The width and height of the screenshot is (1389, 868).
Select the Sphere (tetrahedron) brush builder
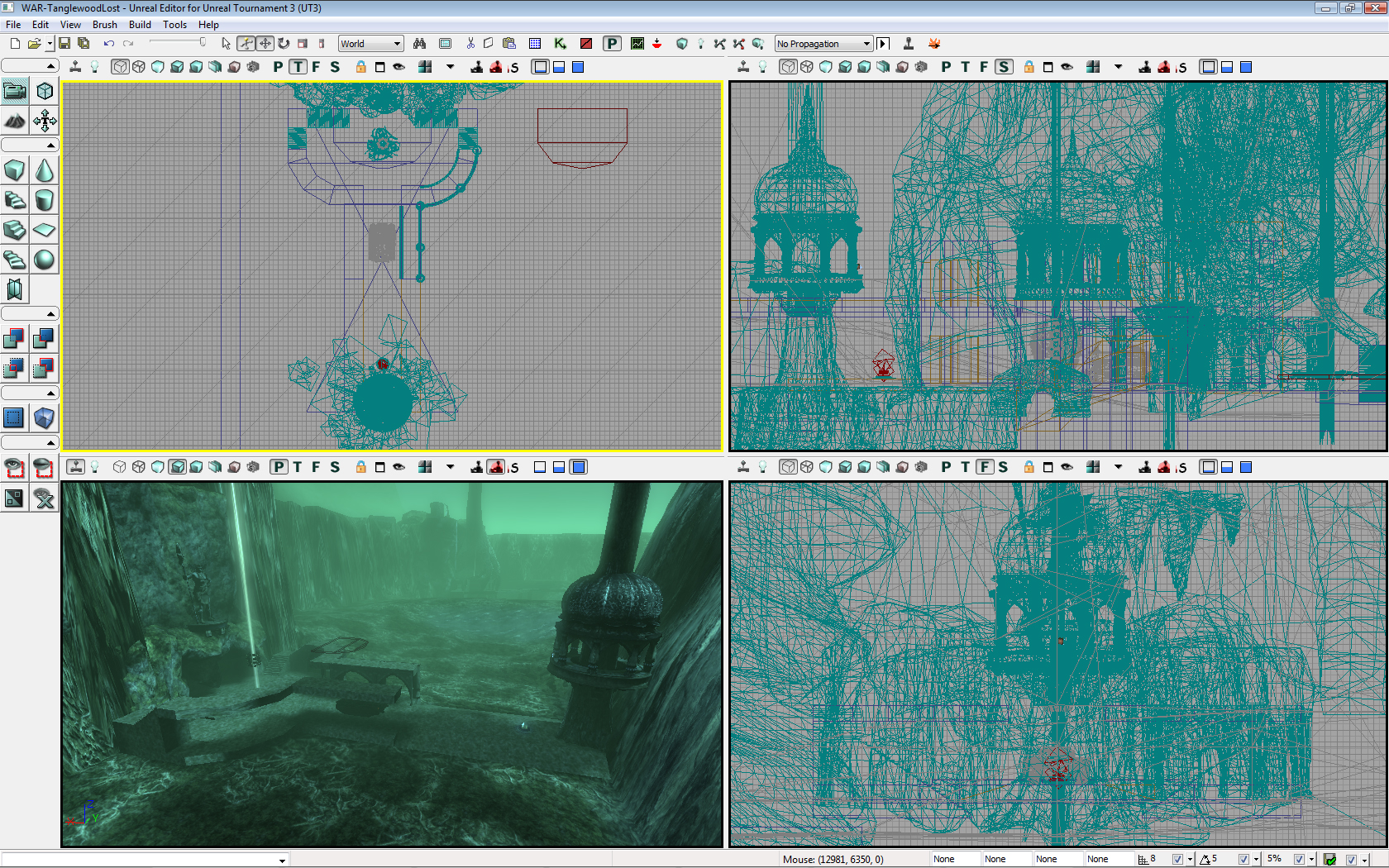[x=45, y=260]
